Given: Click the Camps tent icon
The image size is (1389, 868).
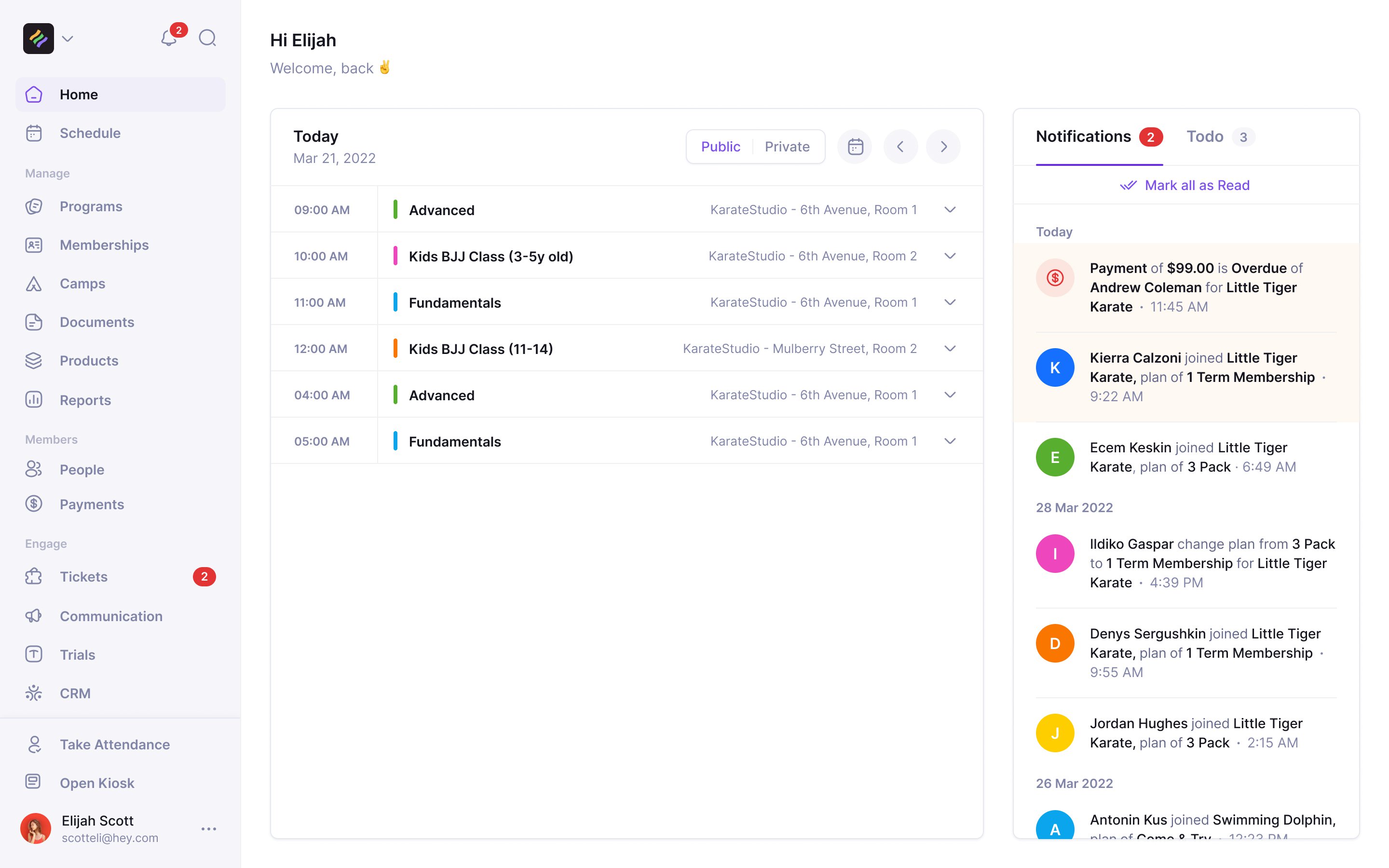Looking at the screenshot, I should [x=34, y=284].
